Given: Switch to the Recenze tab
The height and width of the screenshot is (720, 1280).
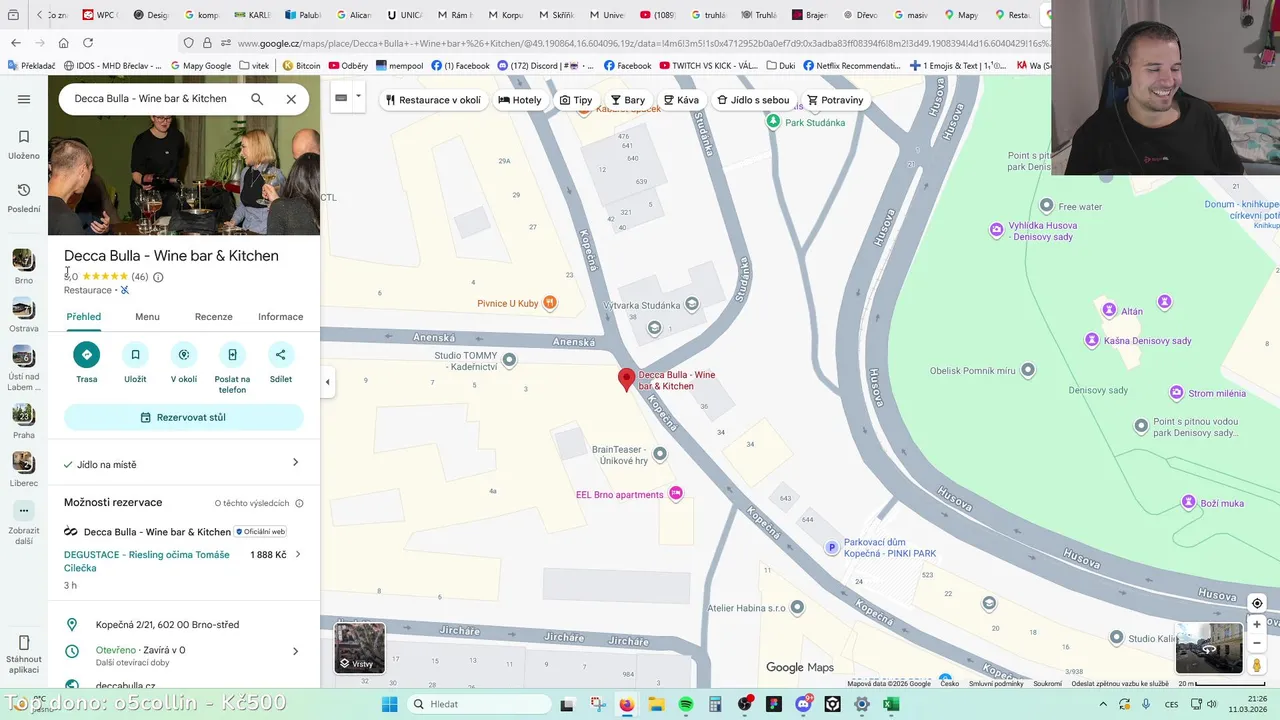Looking at the screenshot, I should [x=213, y=317].
